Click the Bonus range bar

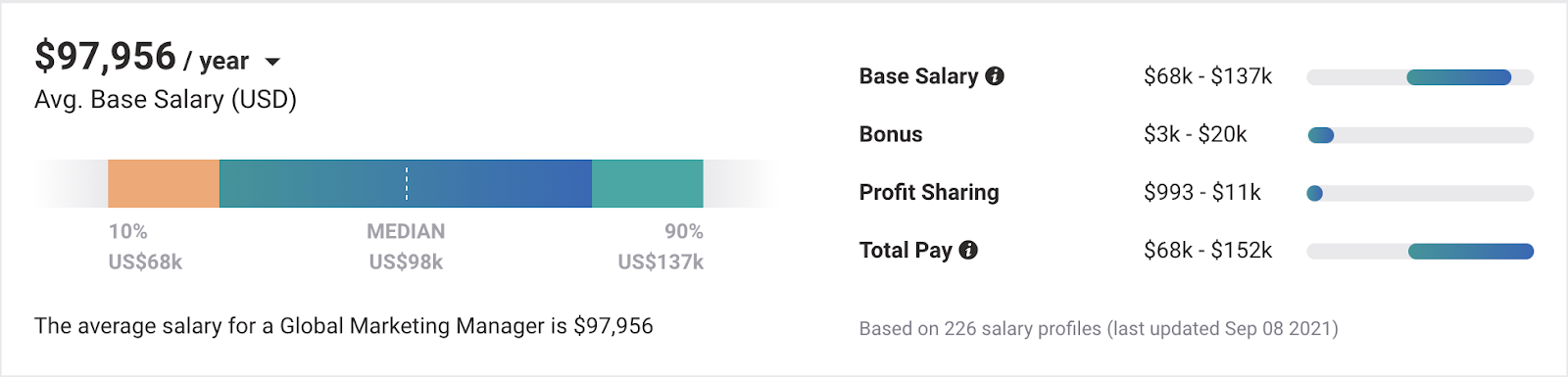tap(1420, 135)
